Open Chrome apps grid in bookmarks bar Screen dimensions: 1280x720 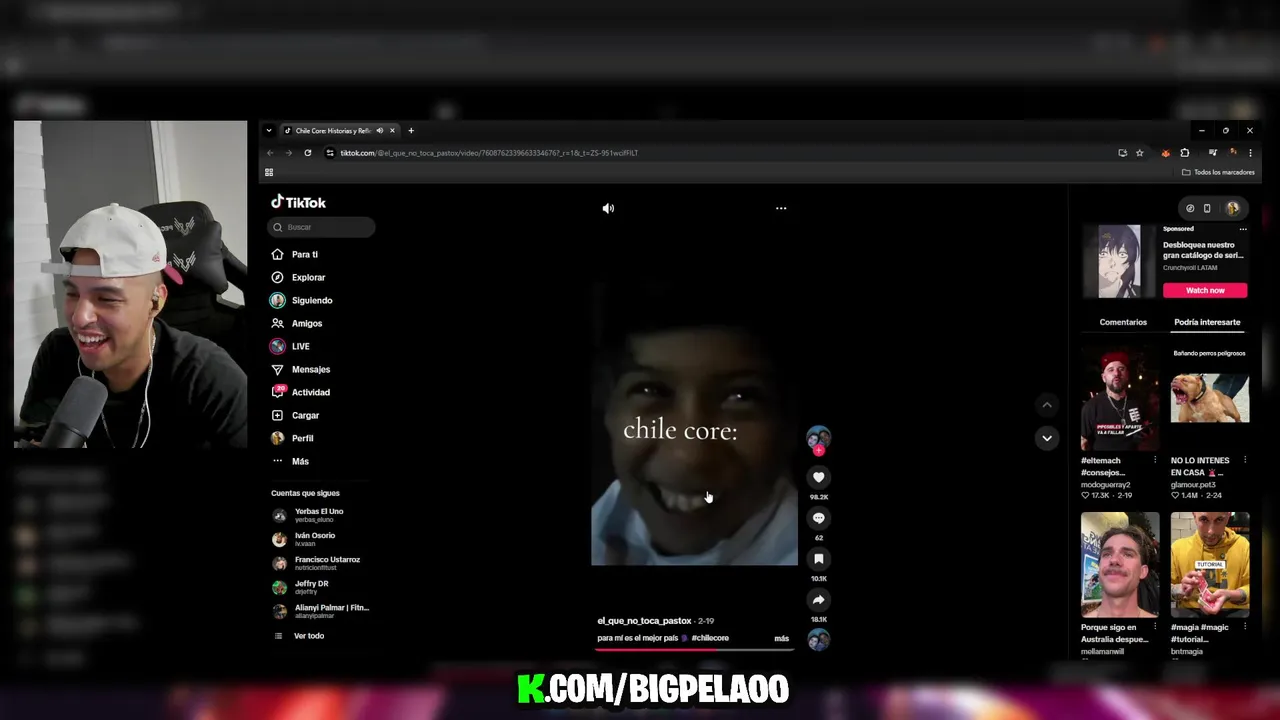(269, 172)
